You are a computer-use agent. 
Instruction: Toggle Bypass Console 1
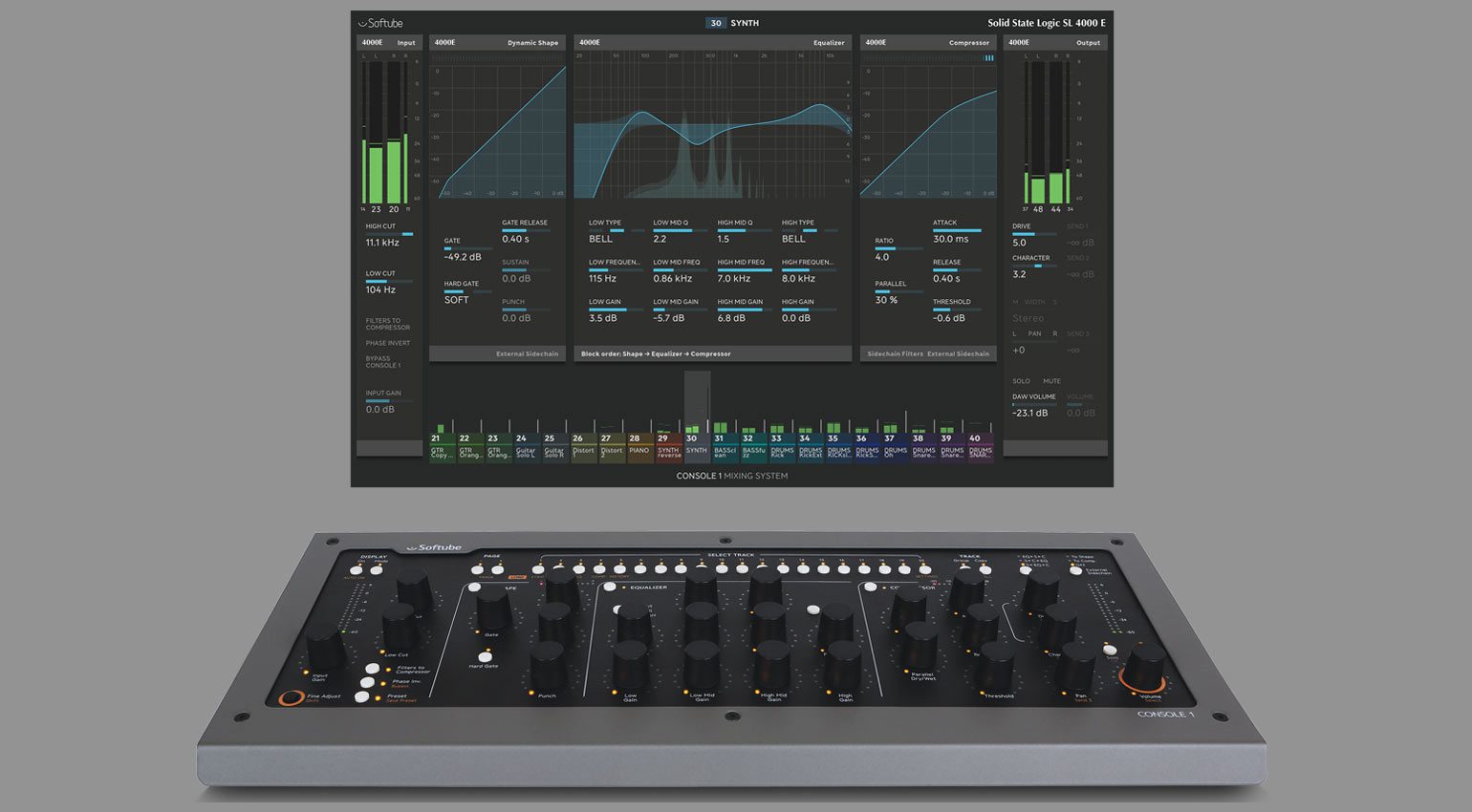point(383,362)
